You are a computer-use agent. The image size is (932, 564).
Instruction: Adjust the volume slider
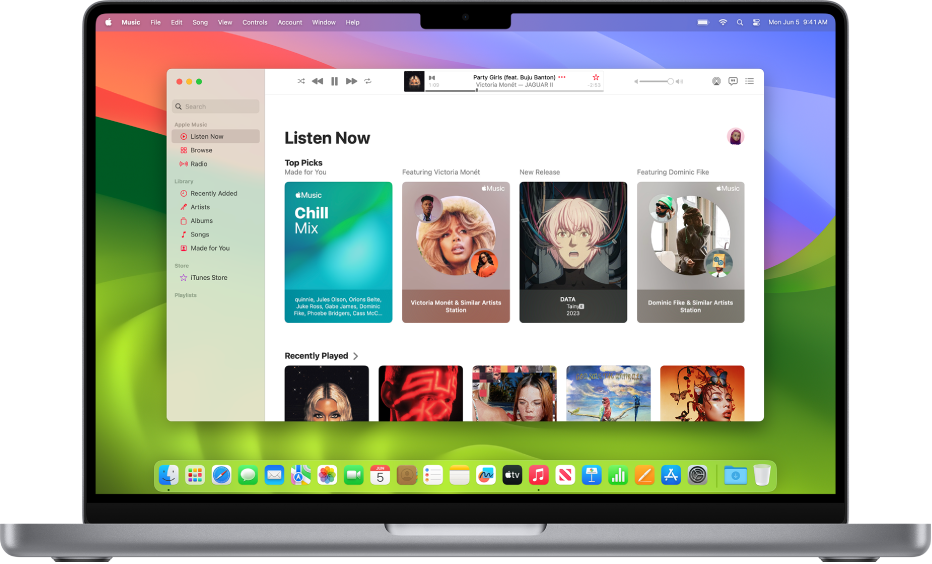[656, 81]
